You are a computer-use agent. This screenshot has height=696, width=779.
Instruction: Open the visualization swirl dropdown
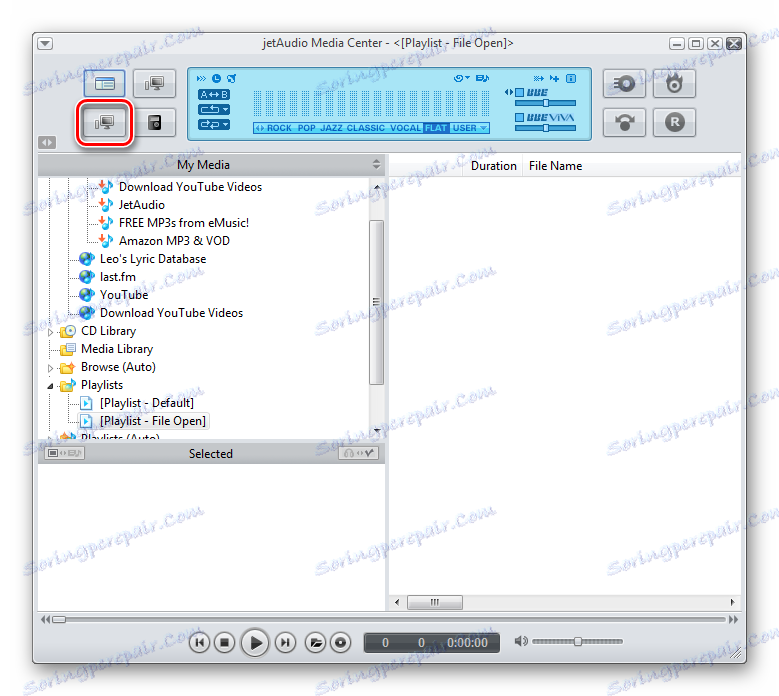click(462, 78)
